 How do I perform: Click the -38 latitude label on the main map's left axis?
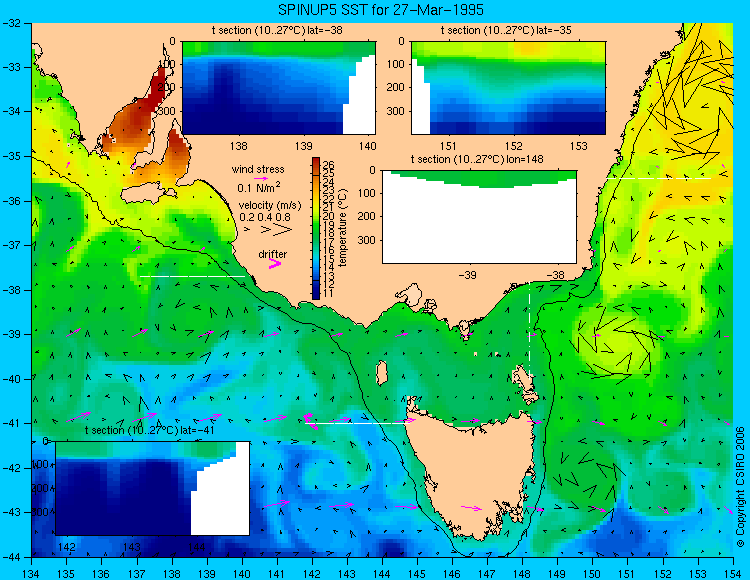coord(11,290)
